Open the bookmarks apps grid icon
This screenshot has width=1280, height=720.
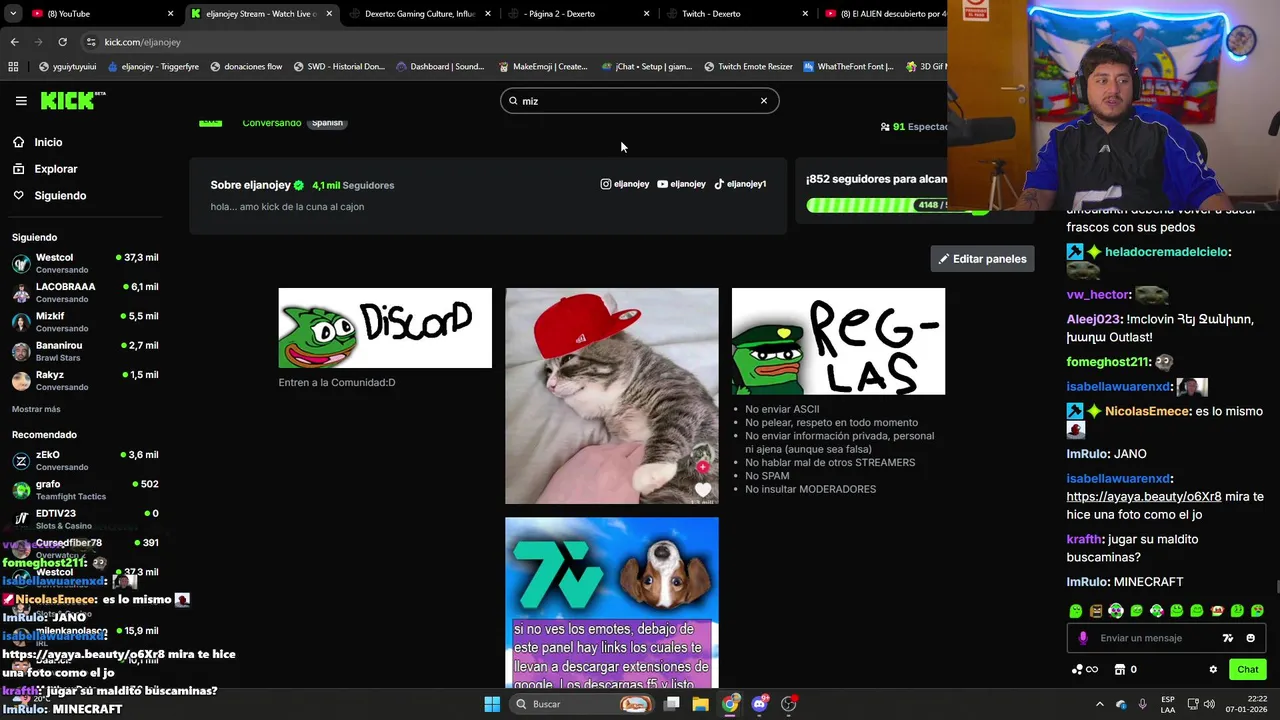tap(13, 67)
